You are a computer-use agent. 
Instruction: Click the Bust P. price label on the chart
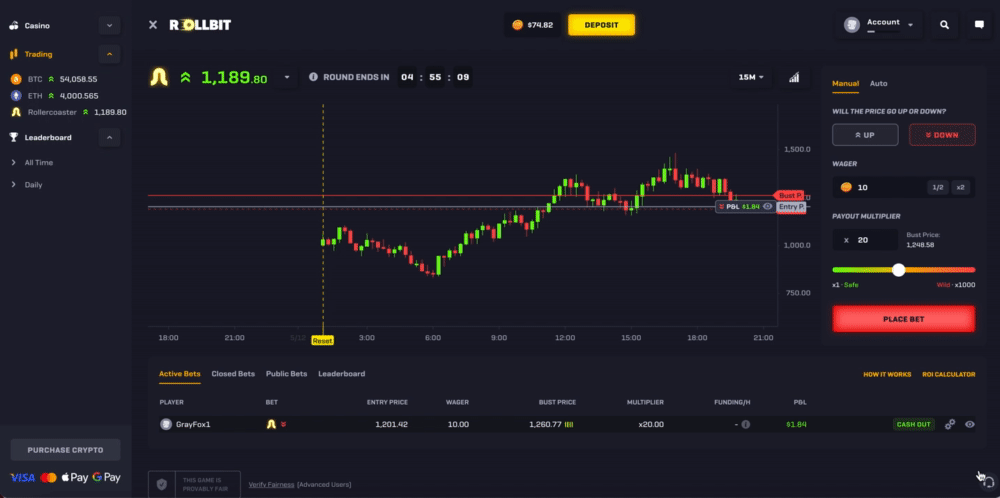790,195
